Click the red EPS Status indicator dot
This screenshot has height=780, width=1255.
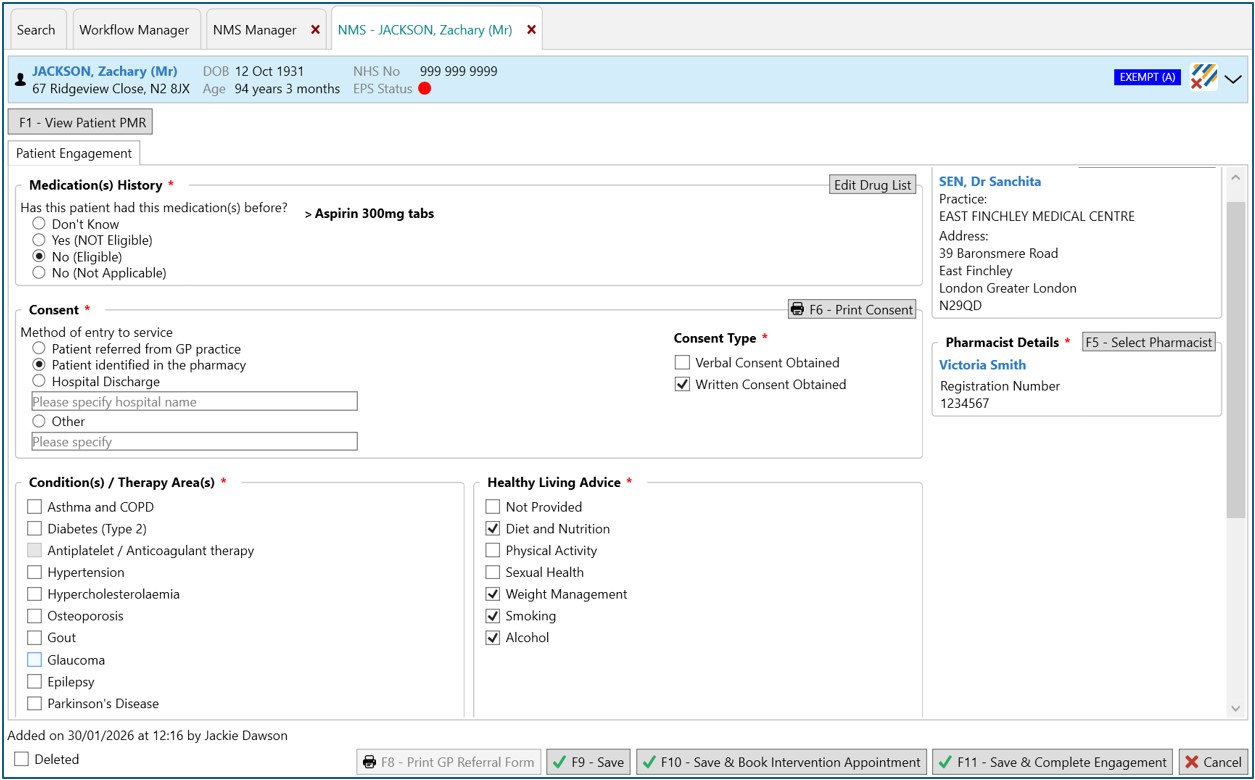[x=424, y=88]
